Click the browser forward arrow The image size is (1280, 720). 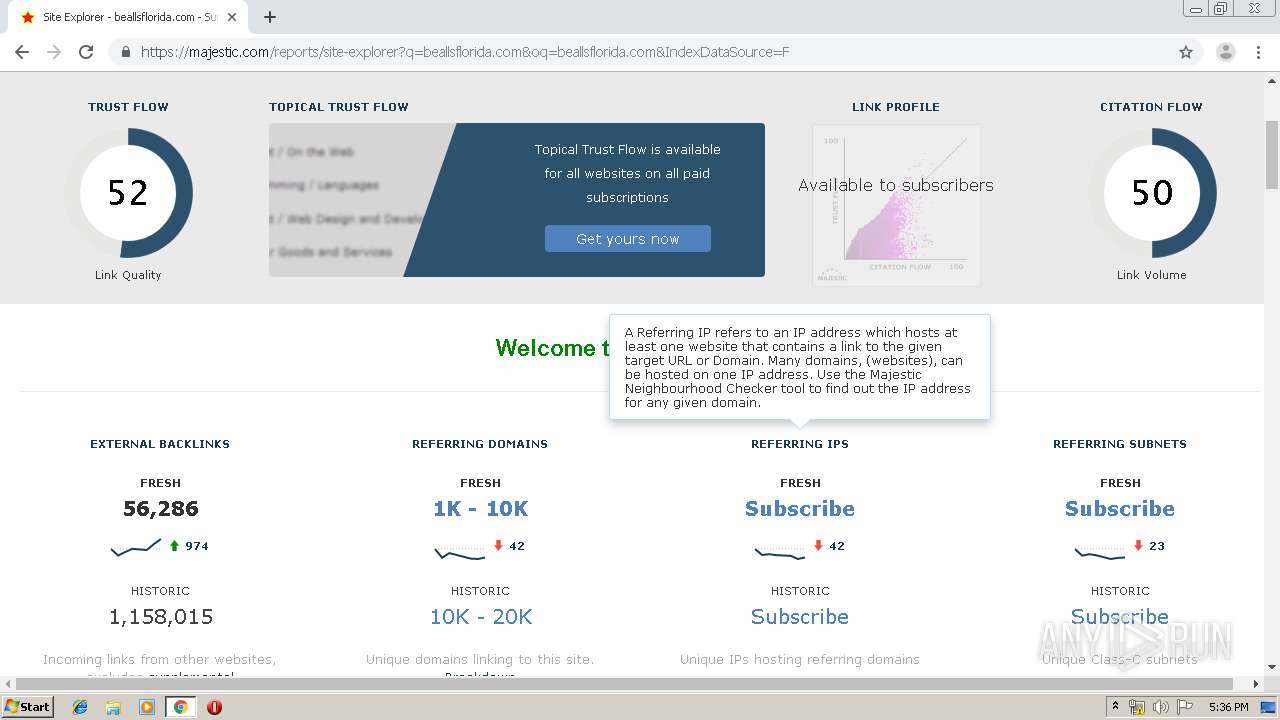(x=54, y=52)
